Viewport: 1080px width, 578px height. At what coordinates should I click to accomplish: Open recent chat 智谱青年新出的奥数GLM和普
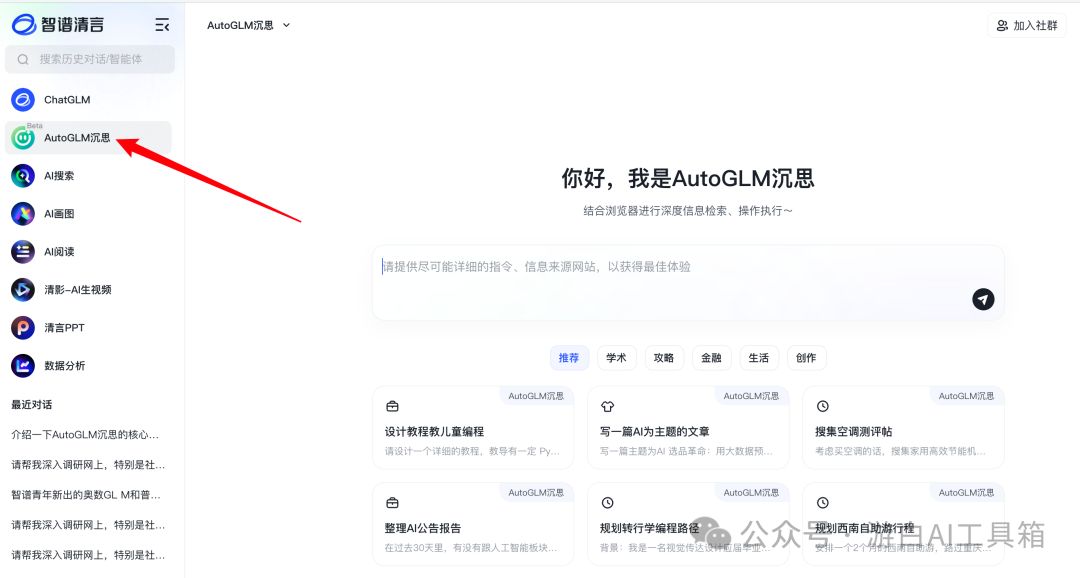pos(86,495)
